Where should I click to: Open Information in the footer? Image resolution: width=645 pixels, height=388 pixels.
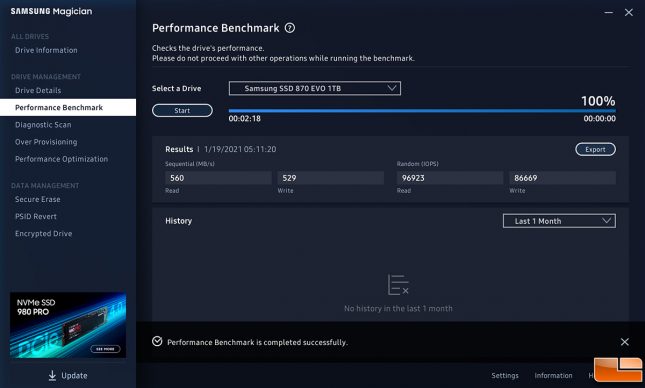coord(553,376)
